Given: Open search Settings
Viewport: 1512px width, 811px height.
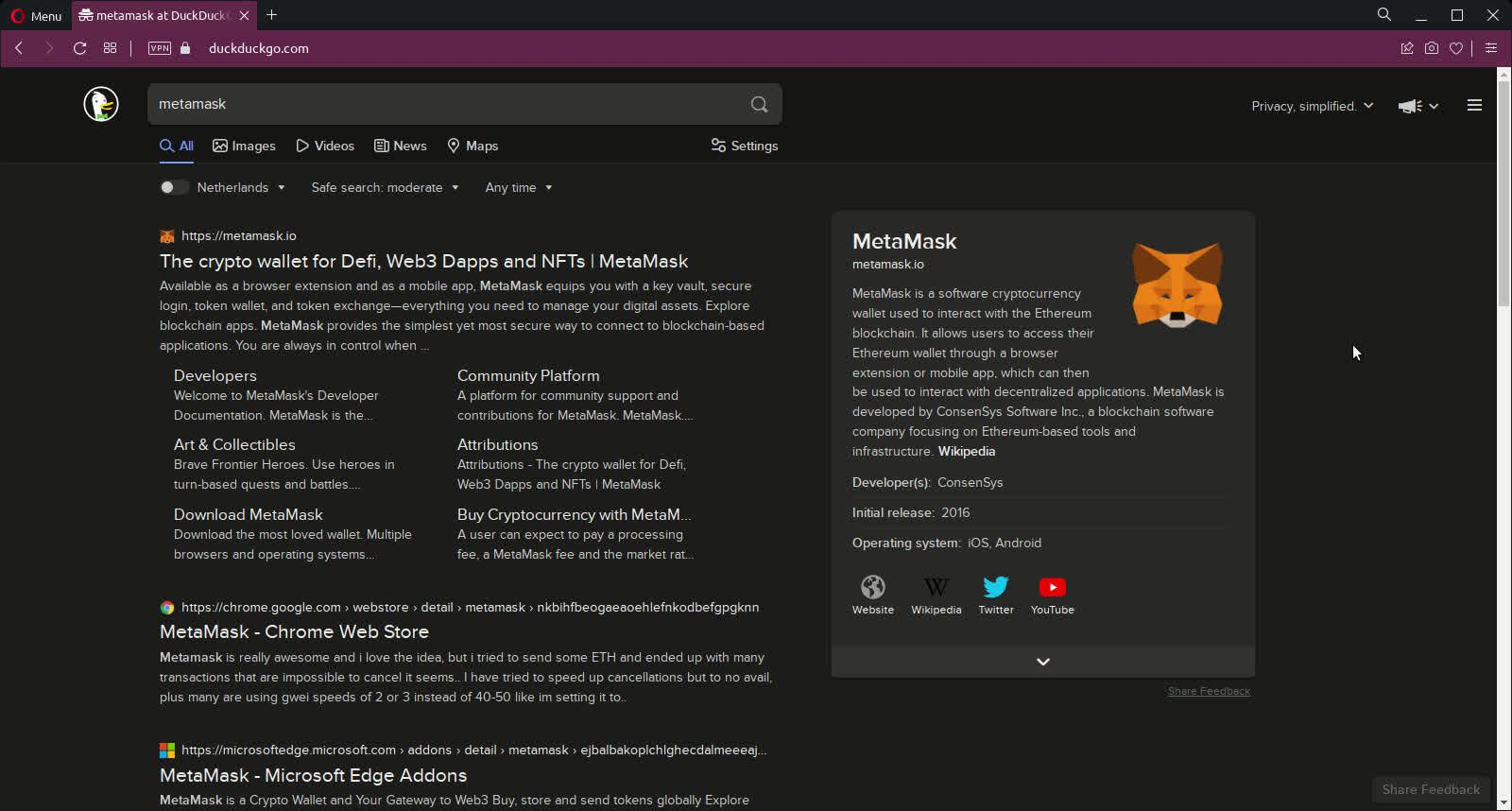Looking at the screenshot, I should [x=745, y=146].
